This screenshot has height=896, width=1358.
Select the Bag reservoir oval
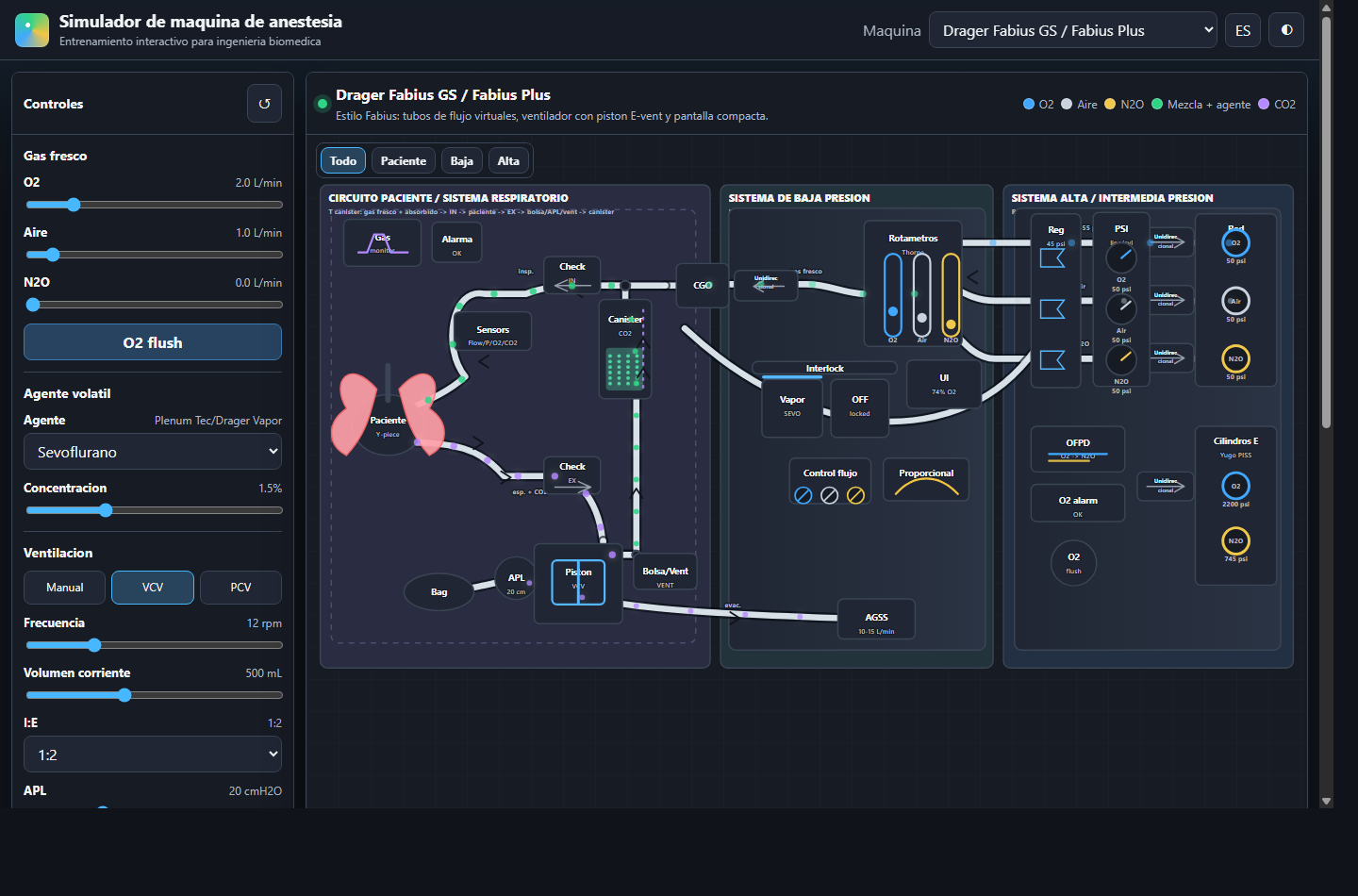pos(439,592)
